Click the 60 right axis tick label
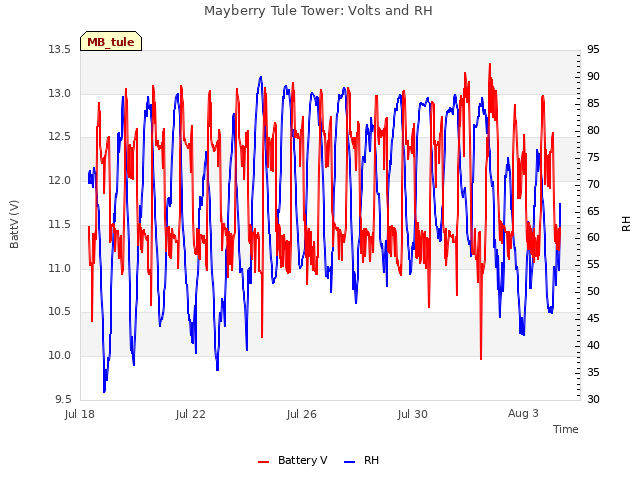This screenshot has width=640, height=480. pyautogui.click(x=593, y=238)
